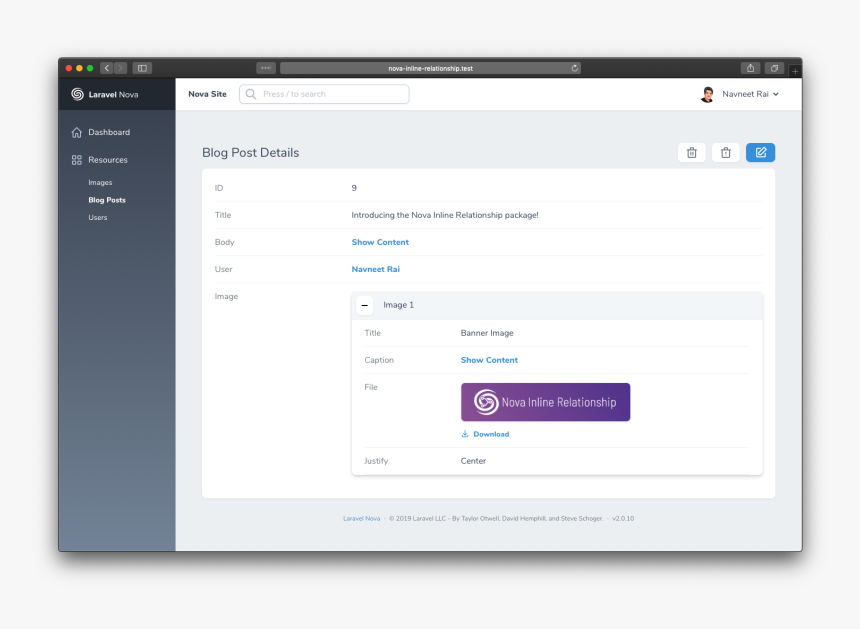Open Users in the sidebar

[x=98, y=217]
